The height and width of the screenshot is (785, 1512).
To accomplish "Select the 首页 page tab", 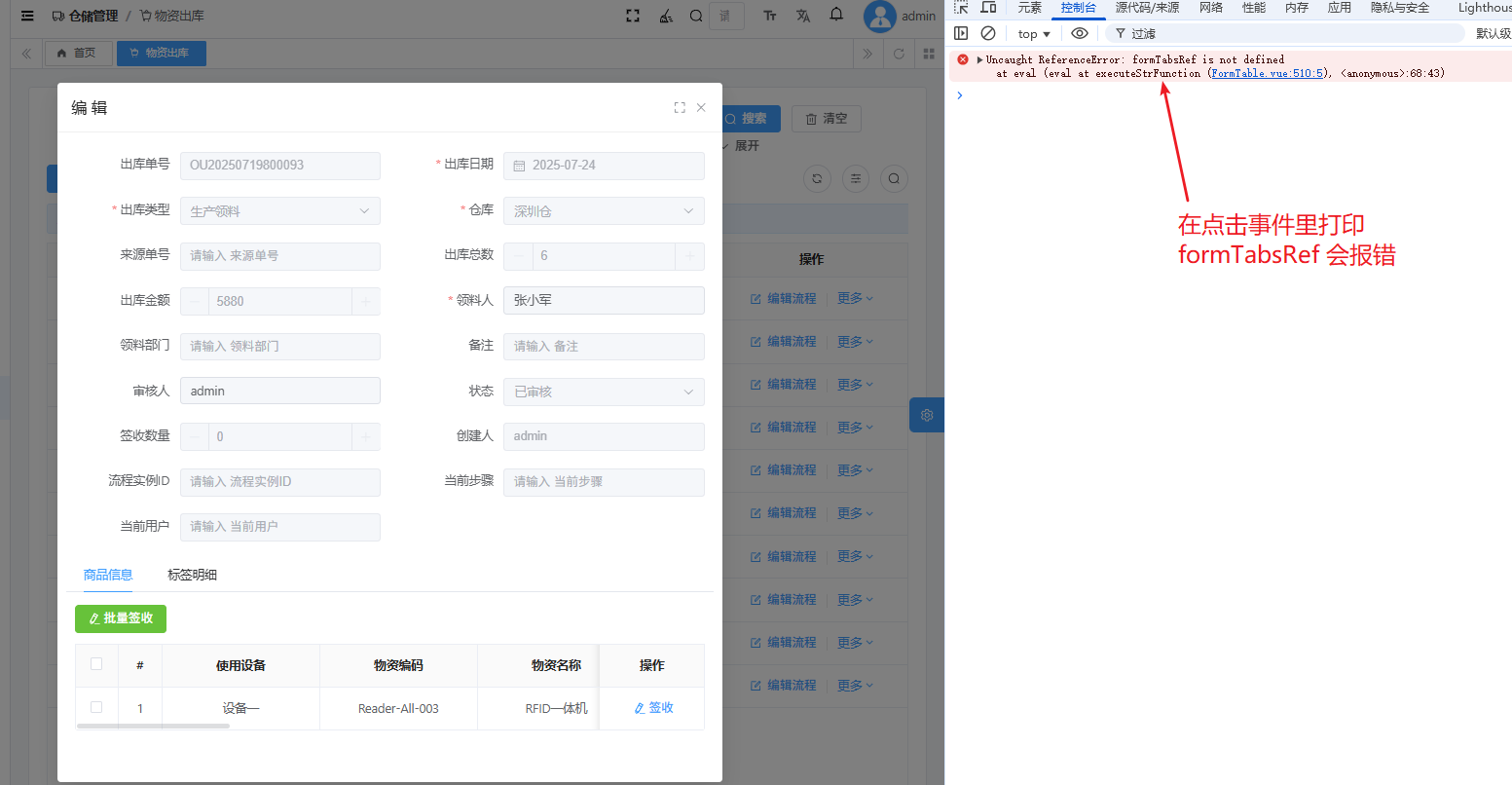I will coord(77,53).
